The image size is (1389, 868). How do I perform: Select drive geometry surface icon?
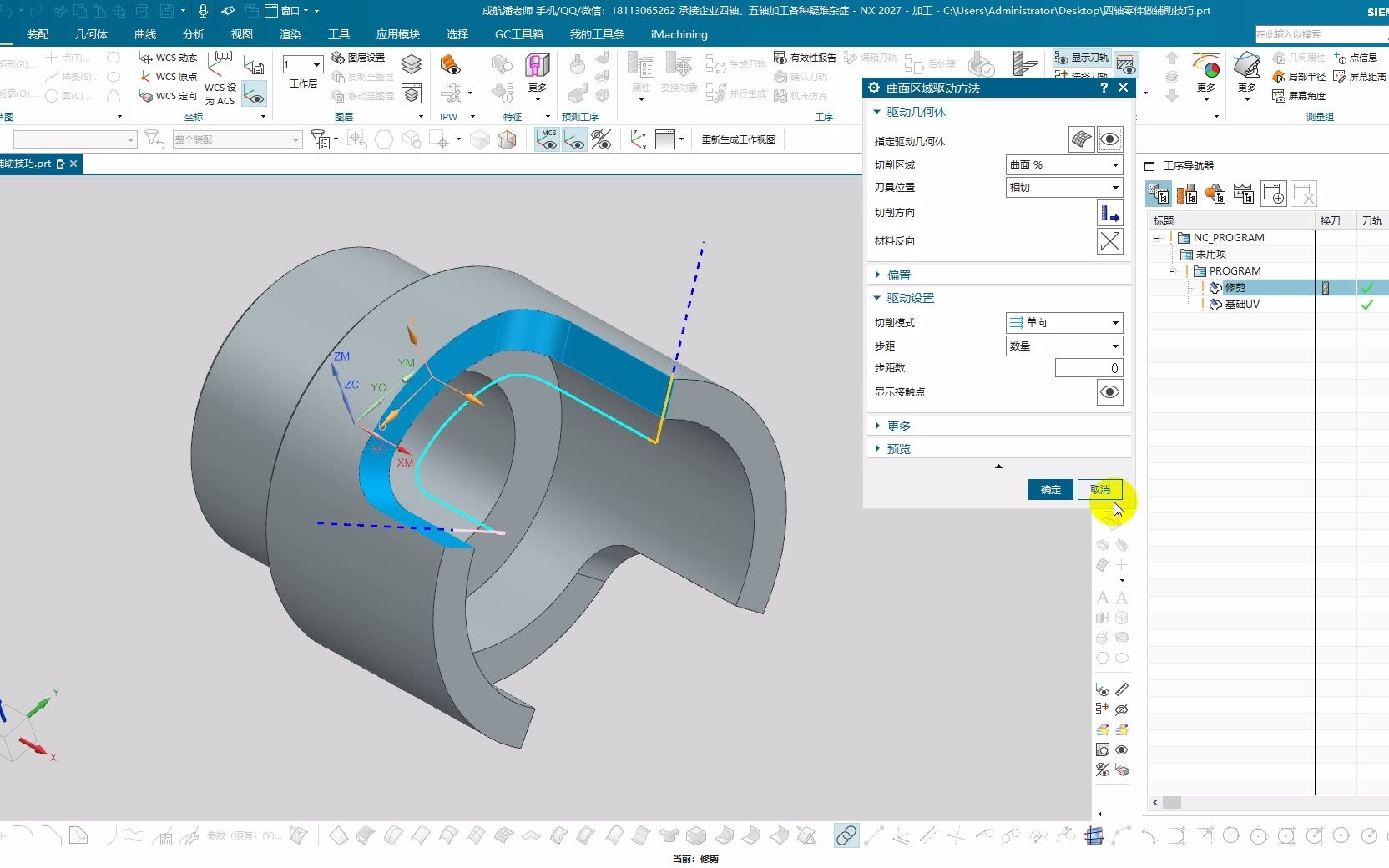[1081, 139]
